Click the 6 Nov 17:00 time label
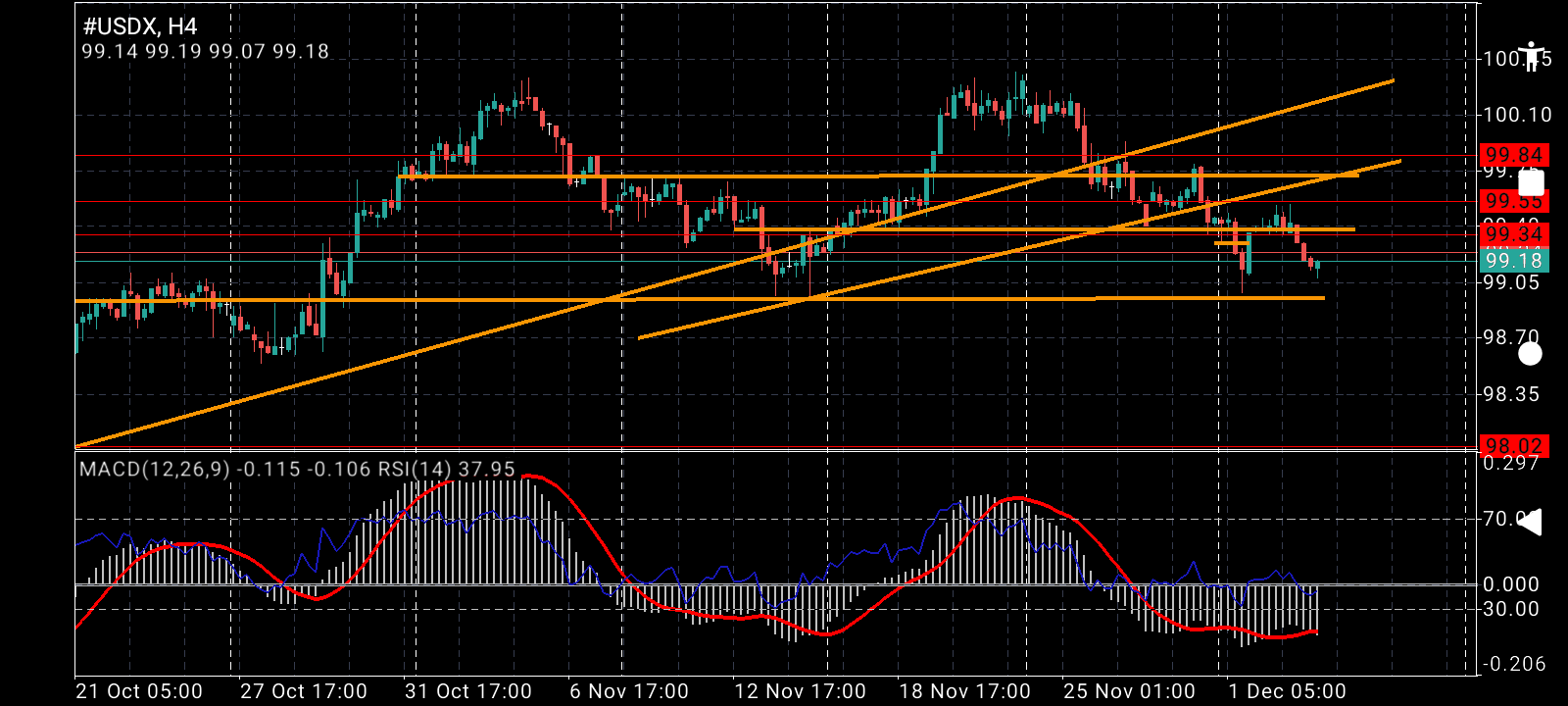 pos(629,691)
